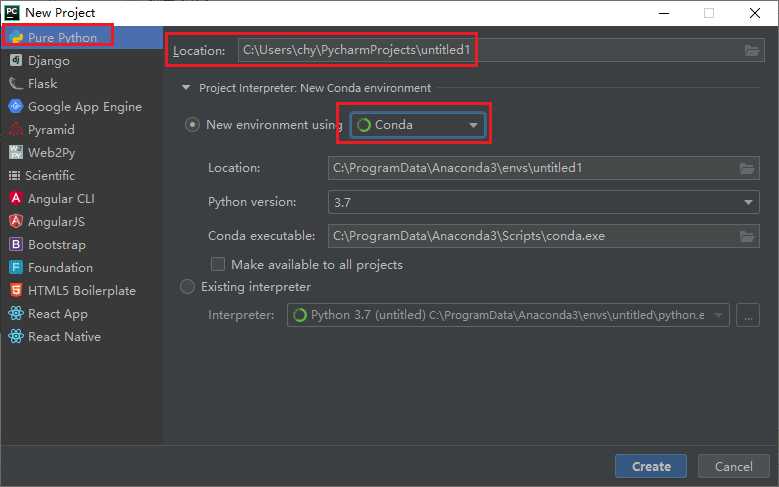
Task: Select the Pyramid project type
Action: point(82,129)
